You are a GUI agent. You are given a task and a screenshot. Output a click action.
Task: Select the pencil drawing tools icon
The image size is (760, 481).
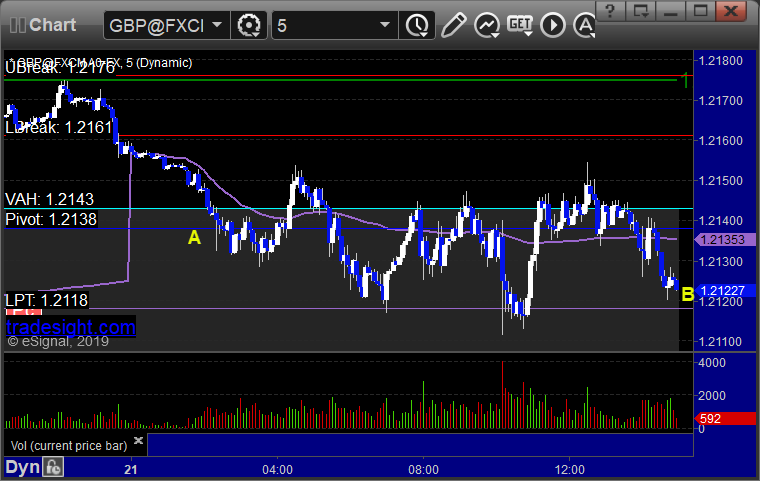[453, 25]
